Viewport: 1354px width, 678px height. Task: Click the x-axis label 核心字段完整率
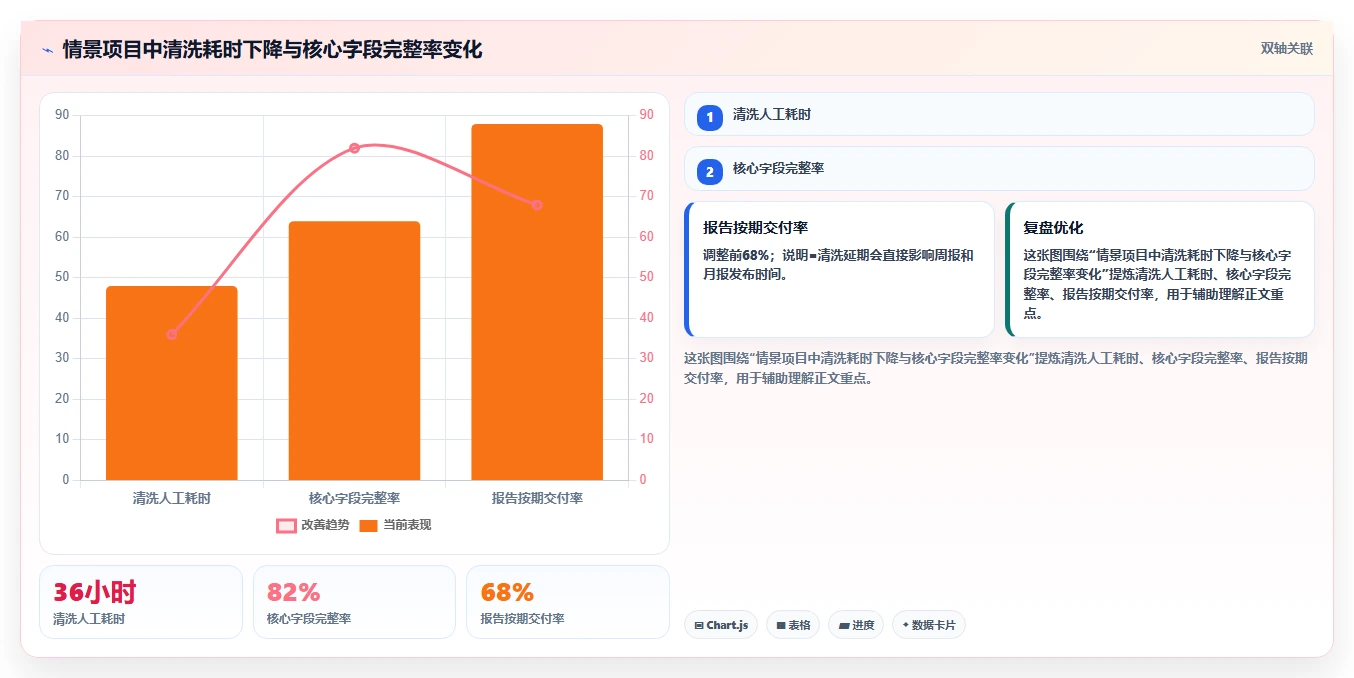pyautogui.click(x=354, y=497)
